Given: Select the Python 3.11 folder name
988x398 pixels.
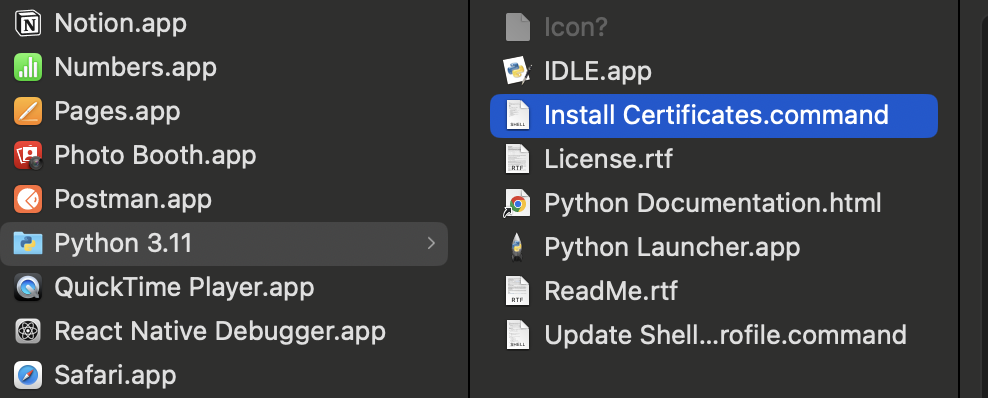Looking at the screenshot, I should (124, 244).
